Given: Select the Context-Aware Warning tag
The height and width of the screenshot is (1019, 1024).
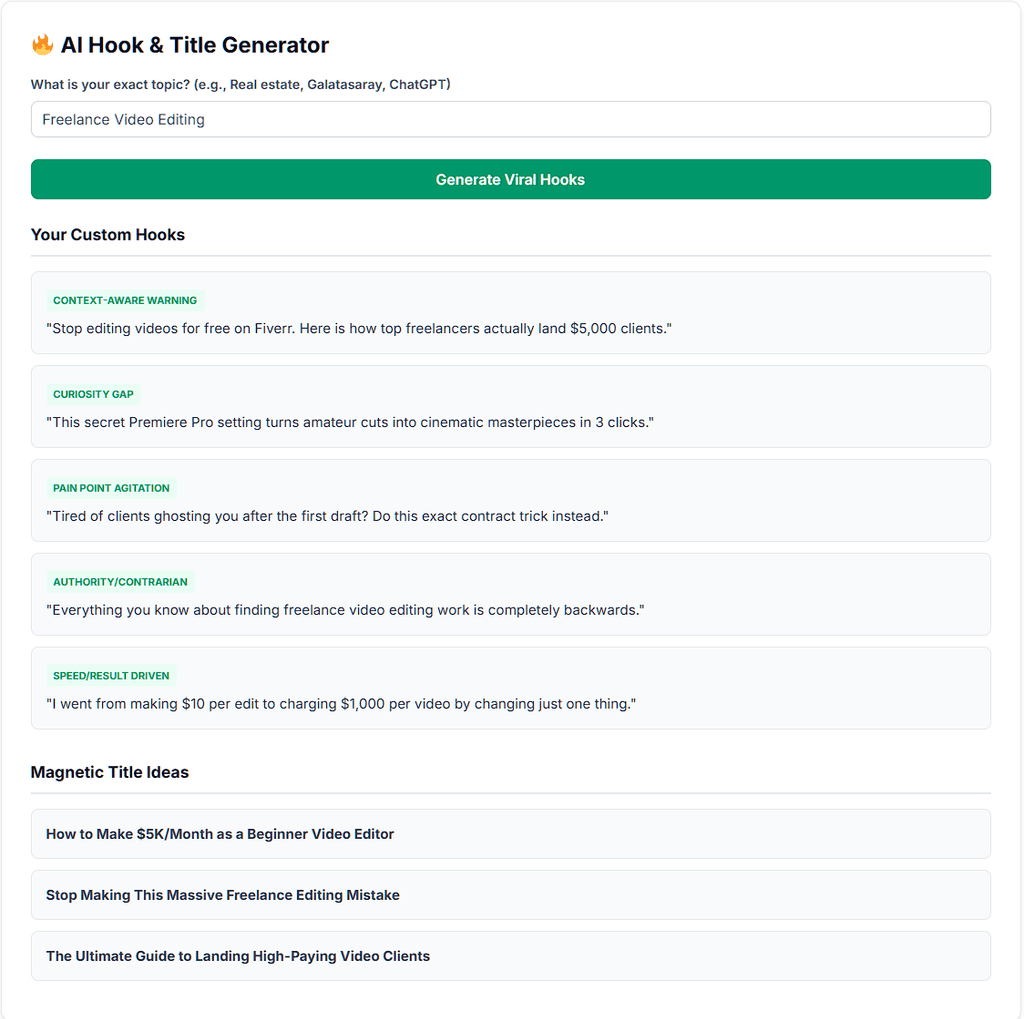Looking at the screenshot, I should click(125, 300).
